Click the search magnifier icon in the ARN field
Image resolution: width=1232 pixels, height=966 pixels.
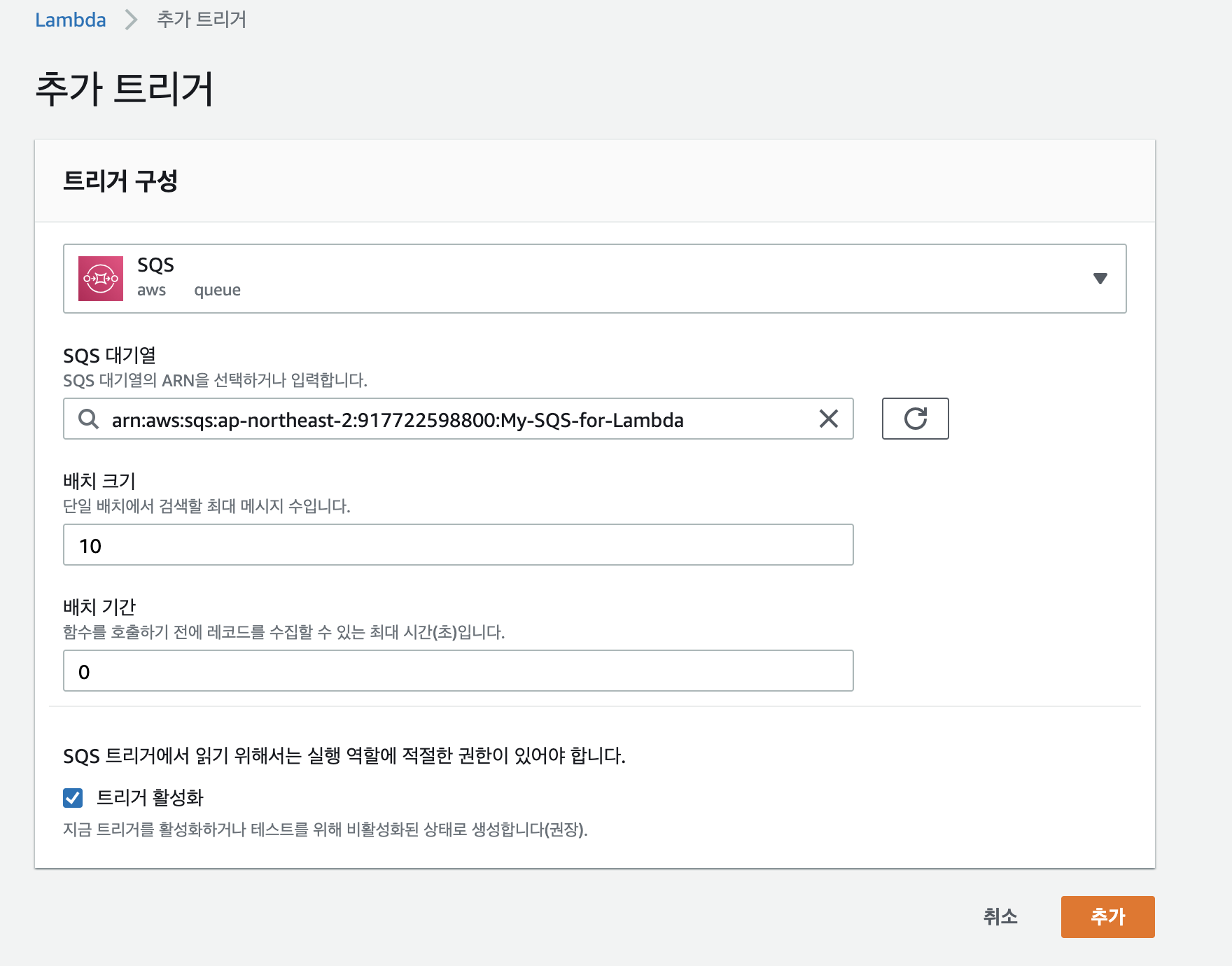tap(88, 419)
